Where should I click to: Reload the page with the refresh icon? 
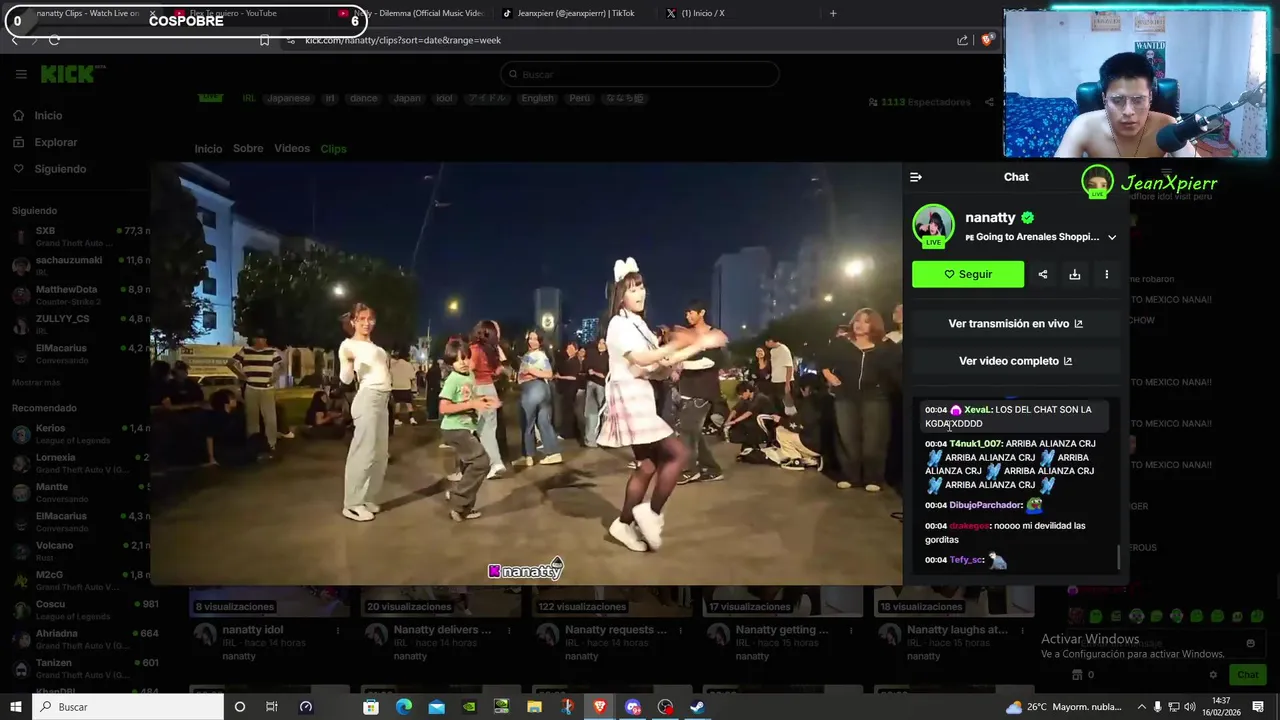click(x=54, y=40)
